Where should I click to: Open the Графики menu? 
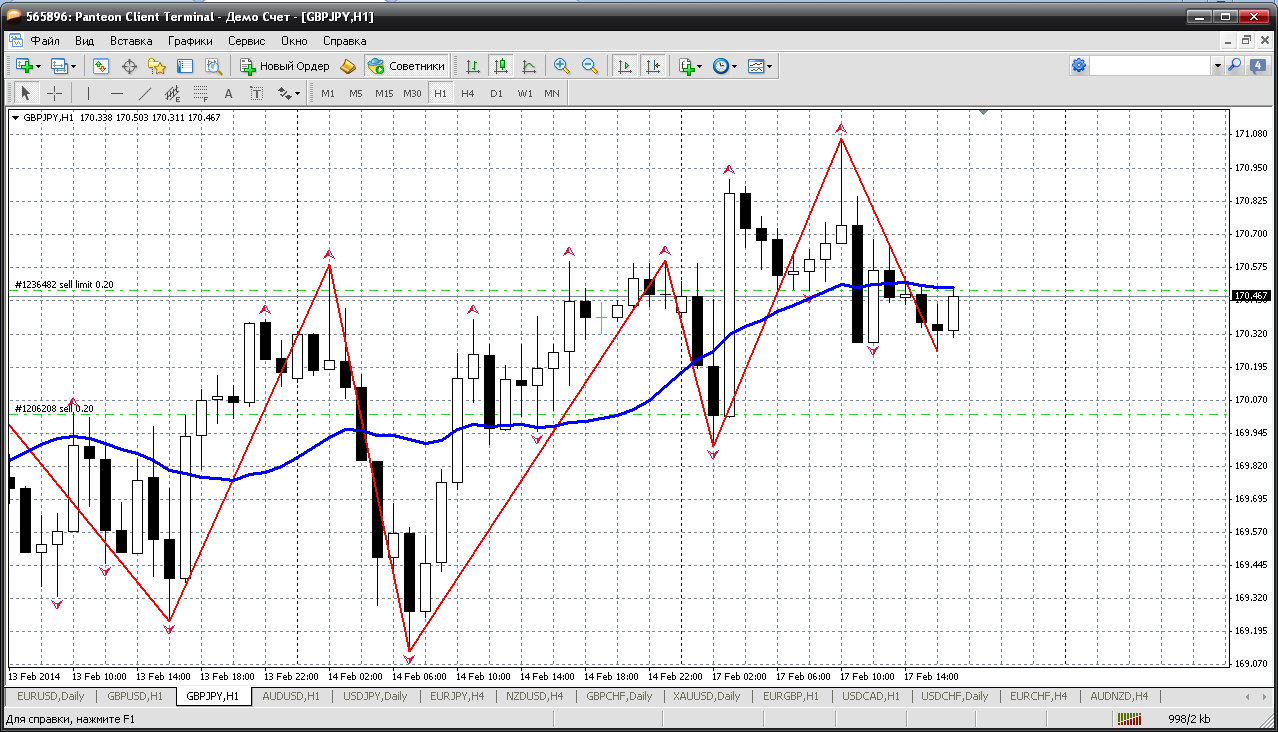point(190,41)
